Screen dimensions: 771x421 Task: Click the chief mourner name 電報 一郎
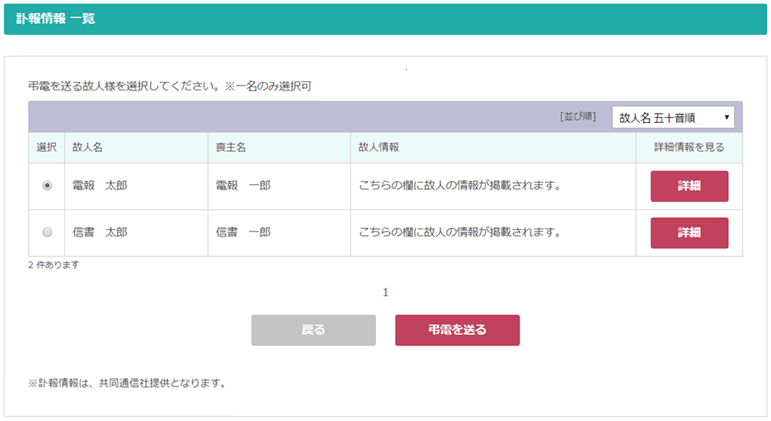(243, 186)
